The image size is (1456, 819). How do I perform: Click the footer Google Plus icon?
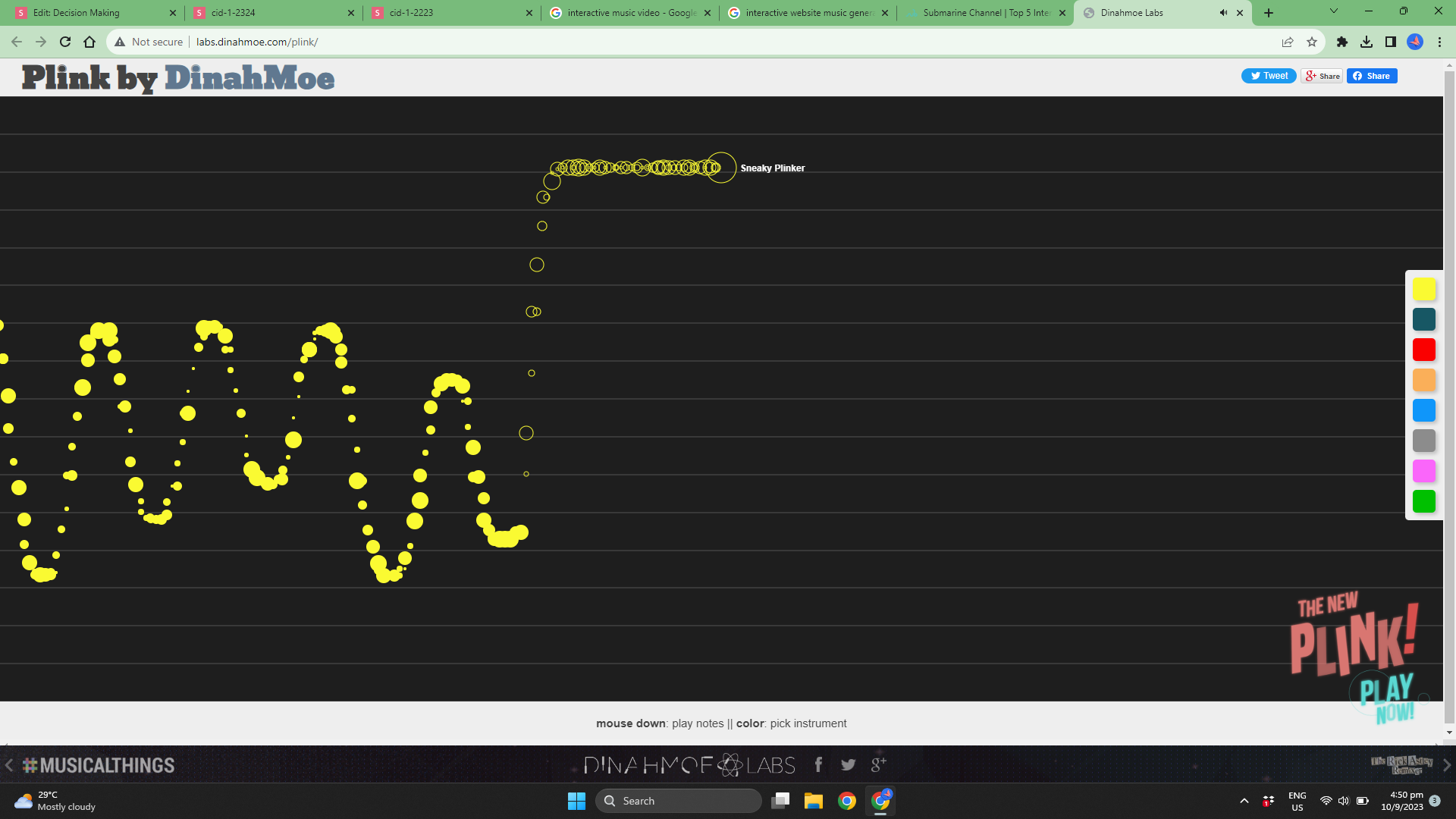point(878,764)
